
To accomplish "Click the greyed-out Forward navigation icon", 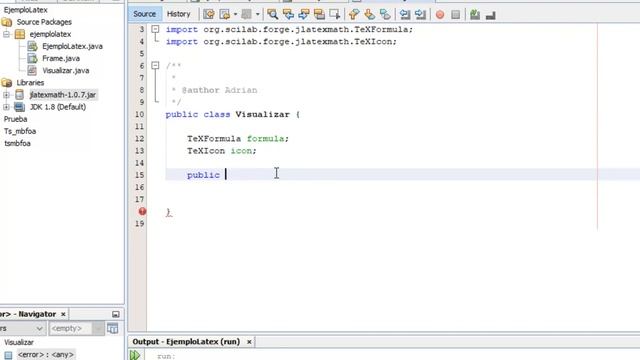I will click(x=247, y=15).
